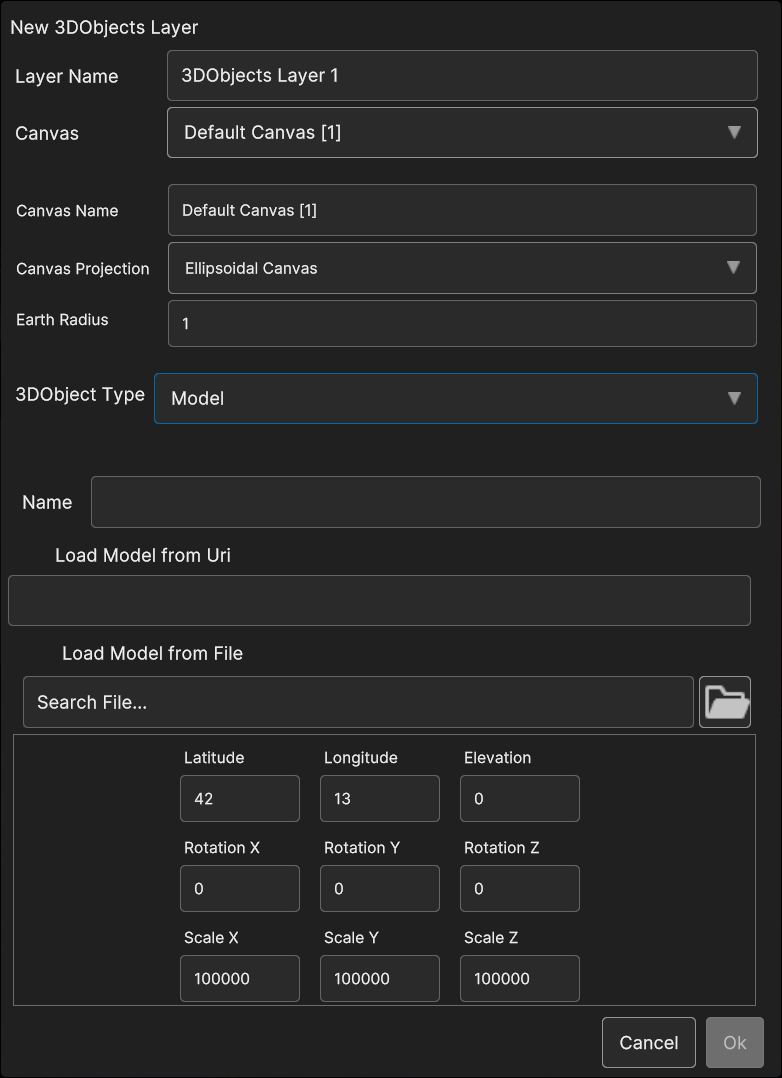Screen dimensions: 782x1078
Task: Click the Ok button
Action: pos(734,1043)
